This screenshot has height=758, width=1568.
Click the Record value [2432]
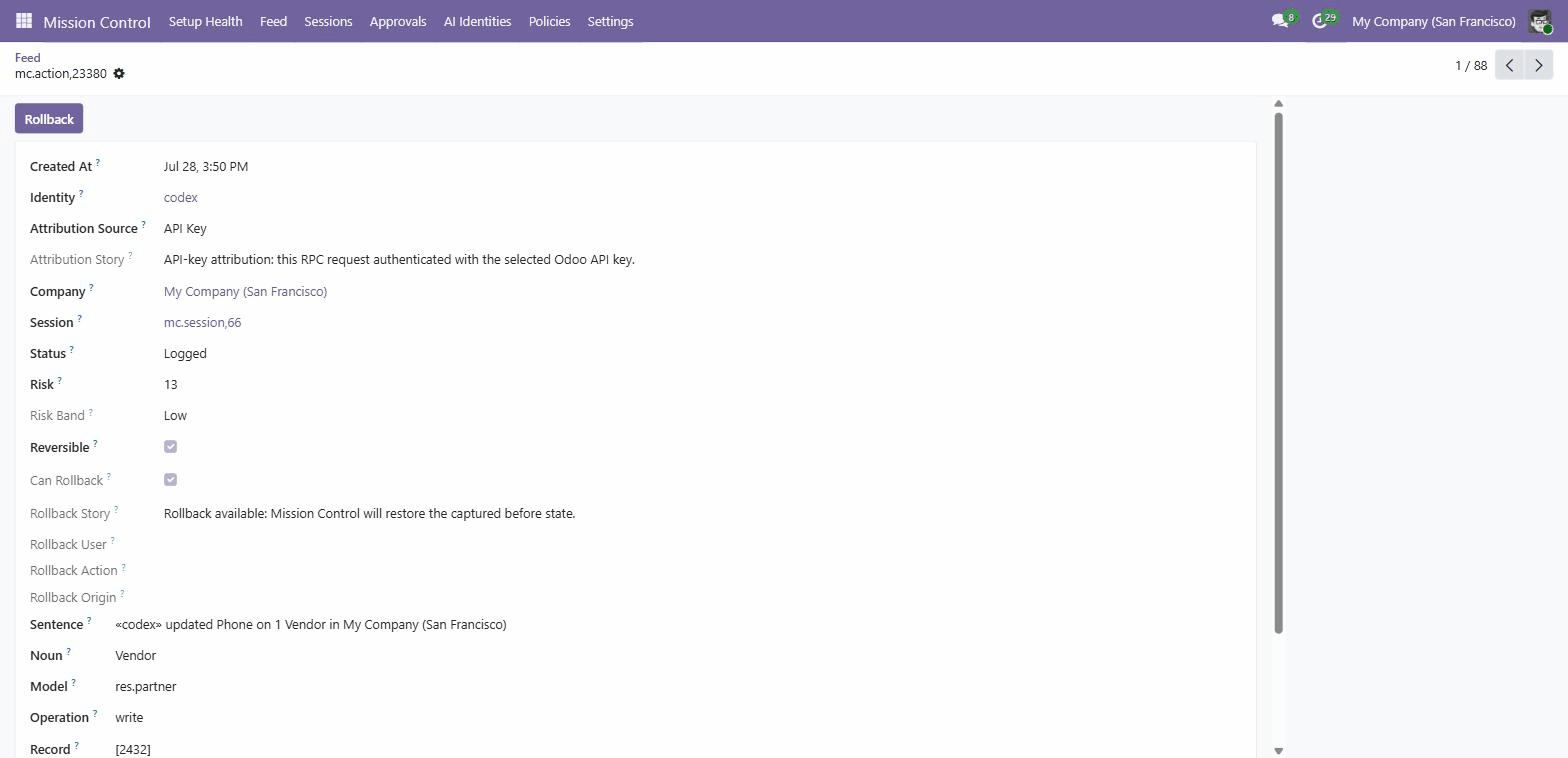133,749
